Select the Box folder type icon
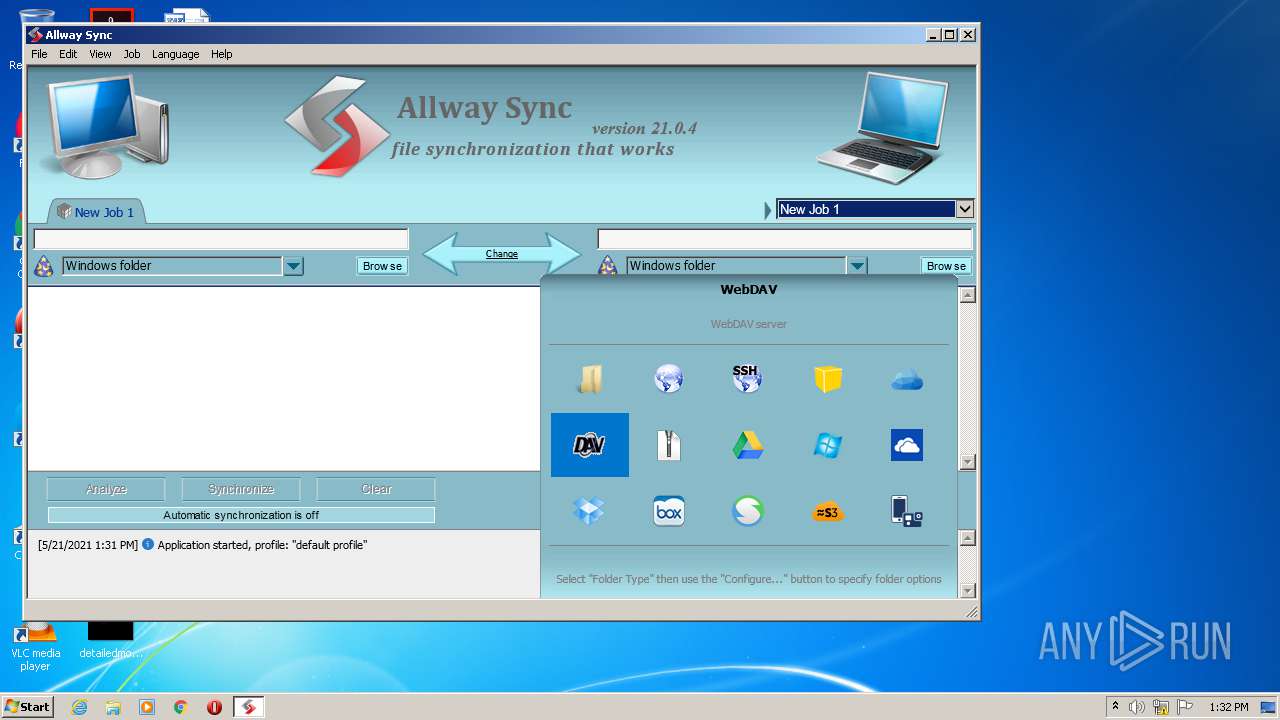This screenshot has width=1280, height=720. pos(669,511)
